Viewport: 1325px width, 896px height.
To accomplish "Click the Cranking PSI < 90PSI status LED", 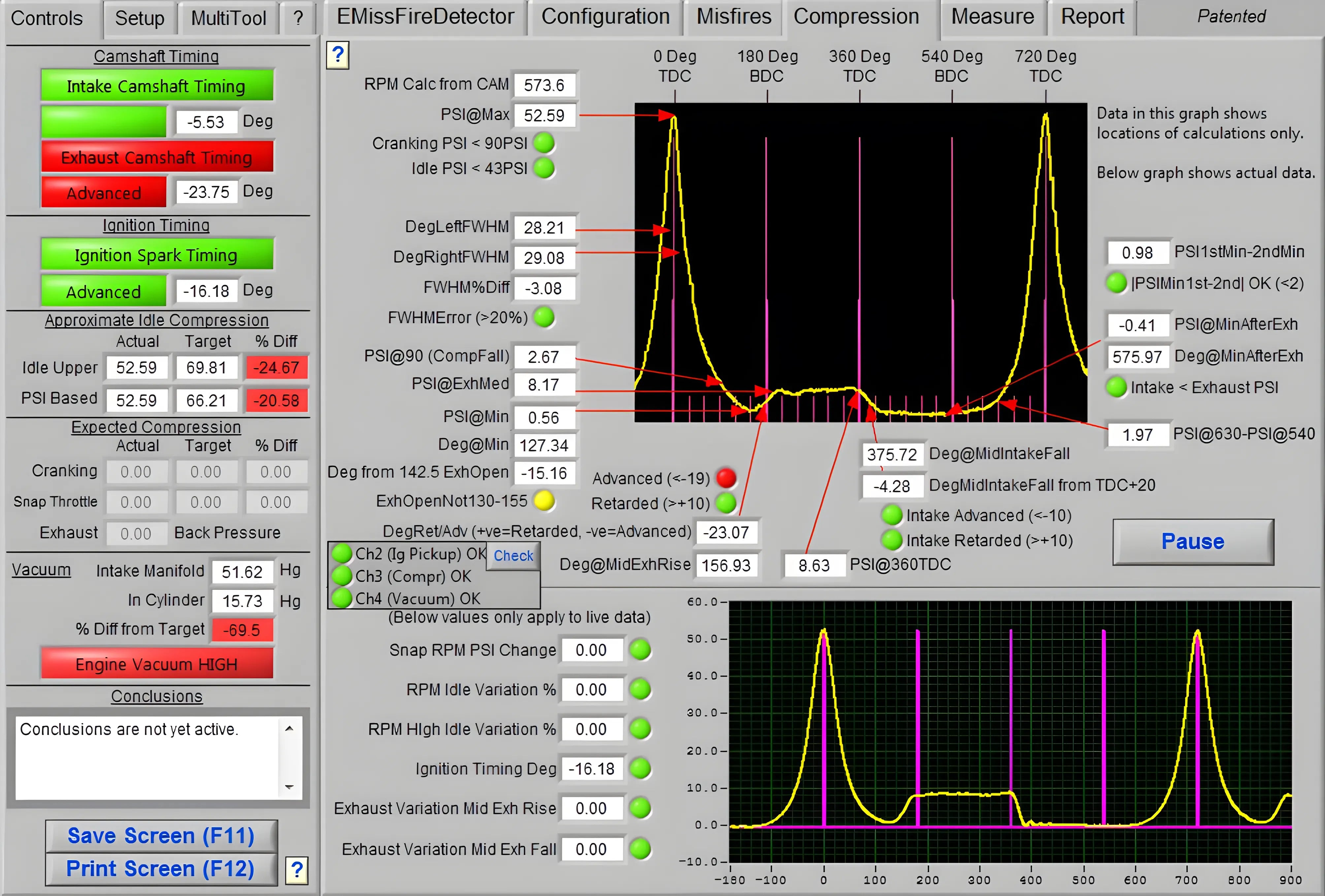I will click(544, 144).
